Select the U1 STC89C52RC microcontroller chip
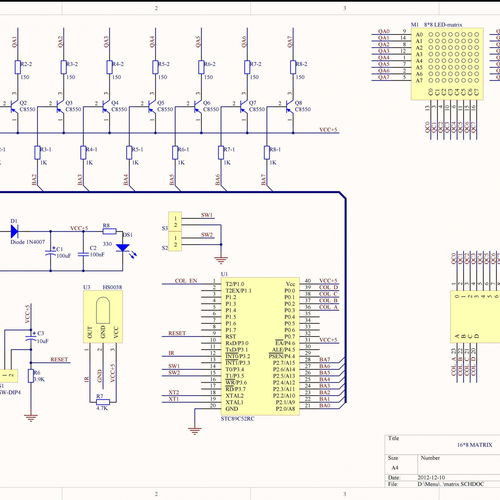Screen dimensions: 500x500 260,346
